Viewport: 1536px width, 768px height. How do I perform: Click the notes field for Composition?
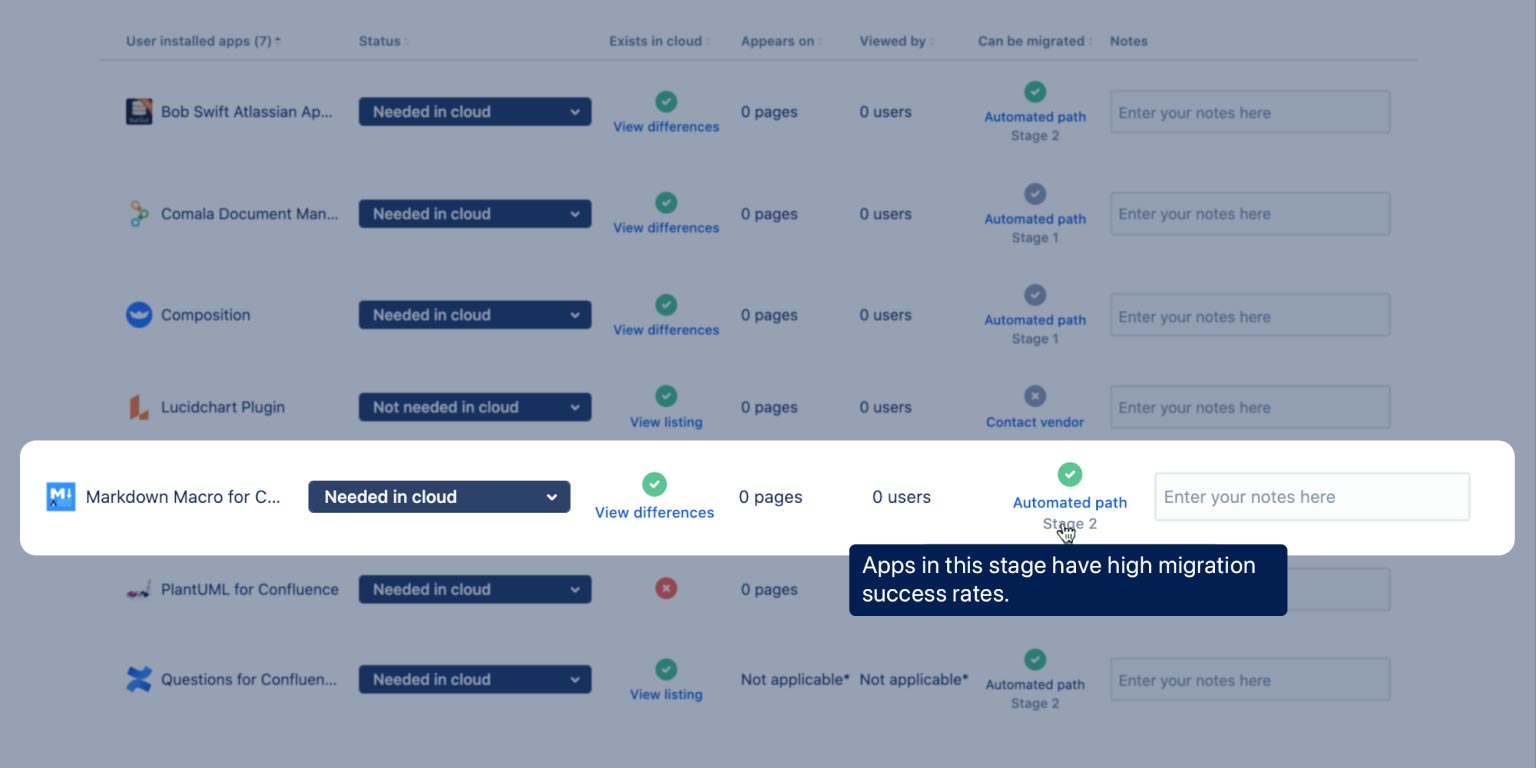tap(1249, 314)
